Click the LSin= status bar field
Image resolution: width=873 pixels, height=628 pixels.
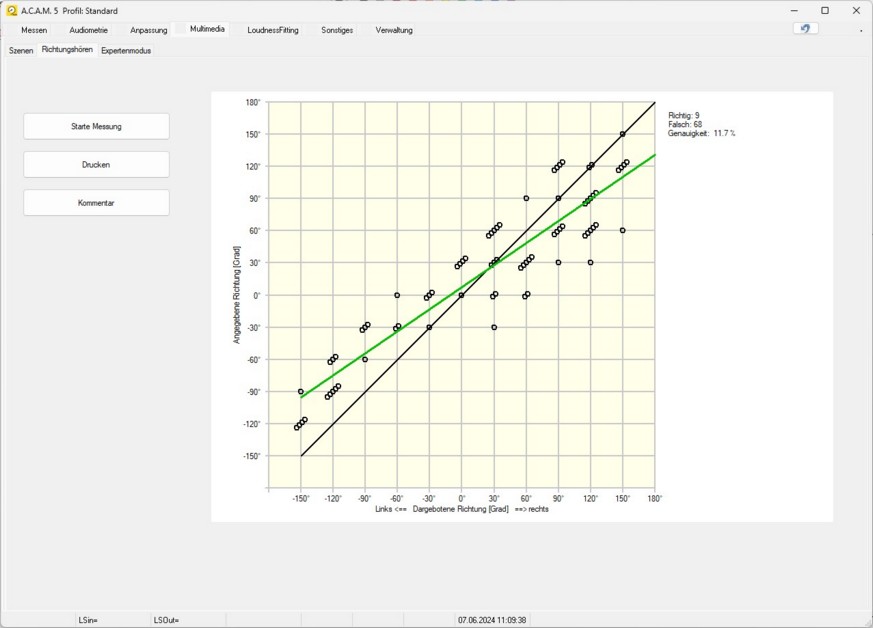click(x=88, y=620)
